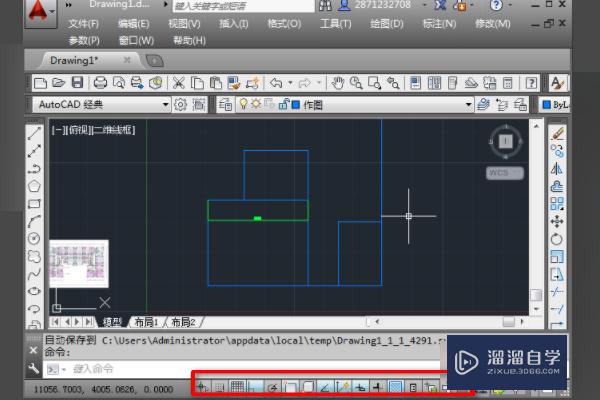
Task: Open the Layer Properties Manager icon
Action: pos(225,104)
